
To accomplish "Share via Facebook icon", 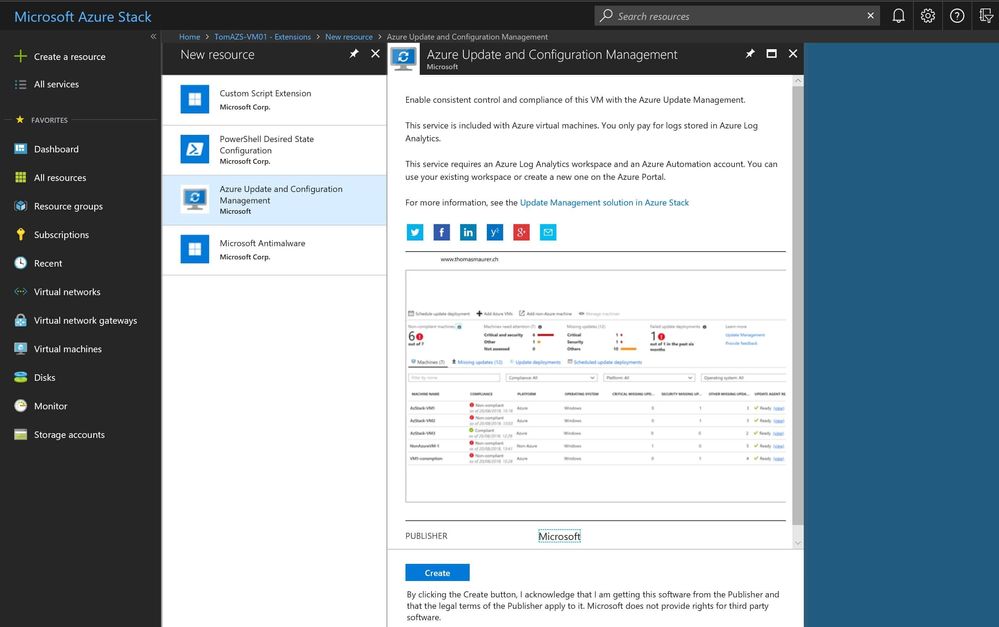I will [442, 232].
